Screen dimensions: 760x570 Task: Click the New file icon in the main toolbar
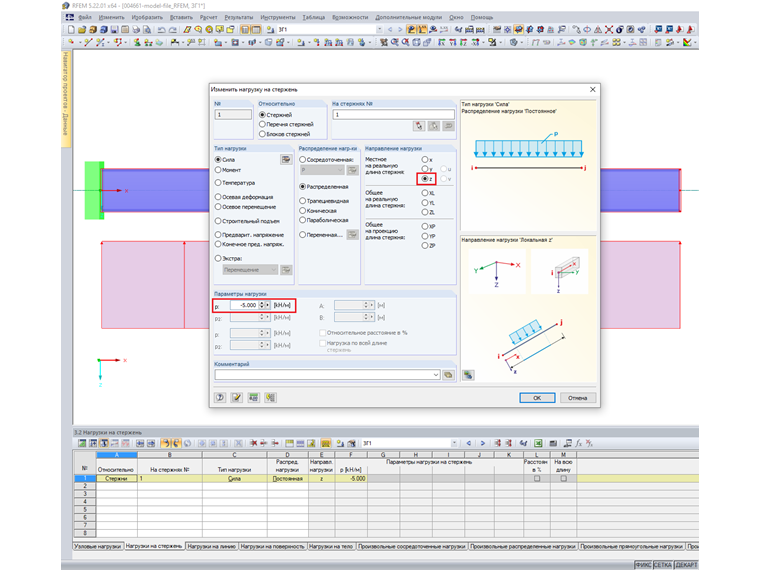coord(71,30)
